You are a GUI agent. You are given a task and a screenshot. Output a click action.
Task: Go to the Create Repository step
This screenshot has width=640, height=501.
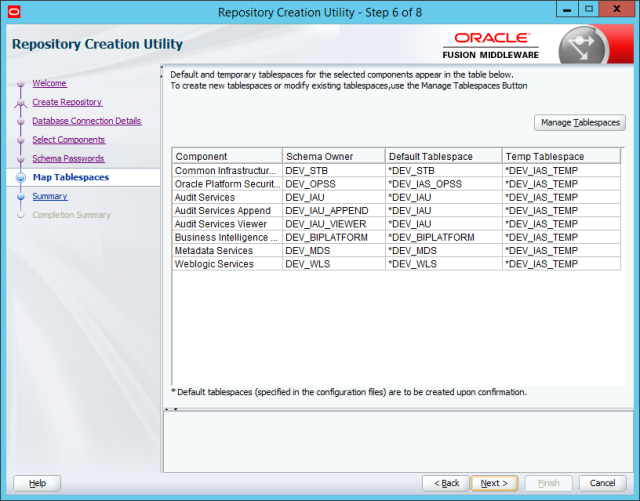click(67, 102)
